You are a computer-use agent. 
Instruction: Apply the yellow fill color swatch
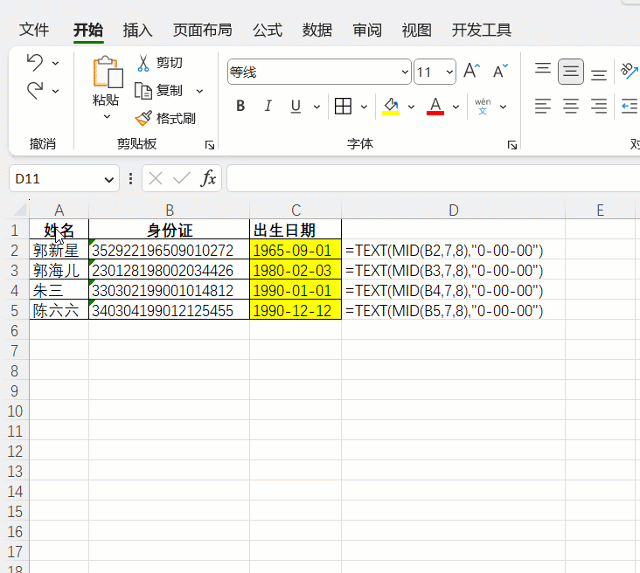[391, 107]
